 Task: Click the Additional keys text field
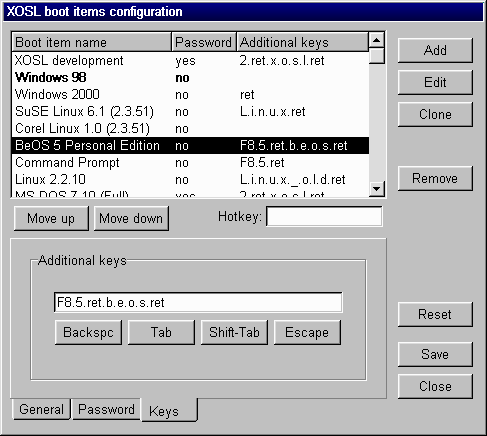click(198, 303)
